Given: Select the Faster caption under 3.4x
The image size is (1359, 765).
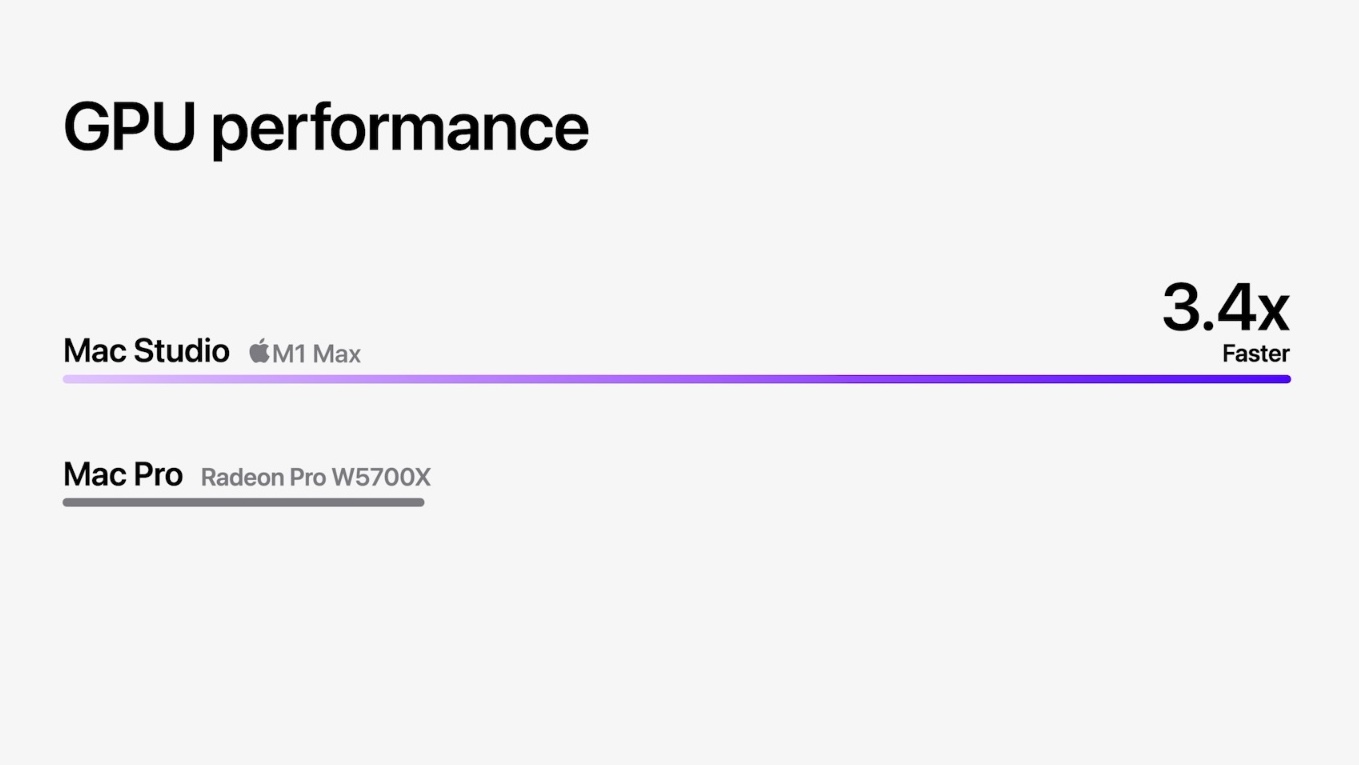Looking at the screenshot, I should tap(1256, 353).
